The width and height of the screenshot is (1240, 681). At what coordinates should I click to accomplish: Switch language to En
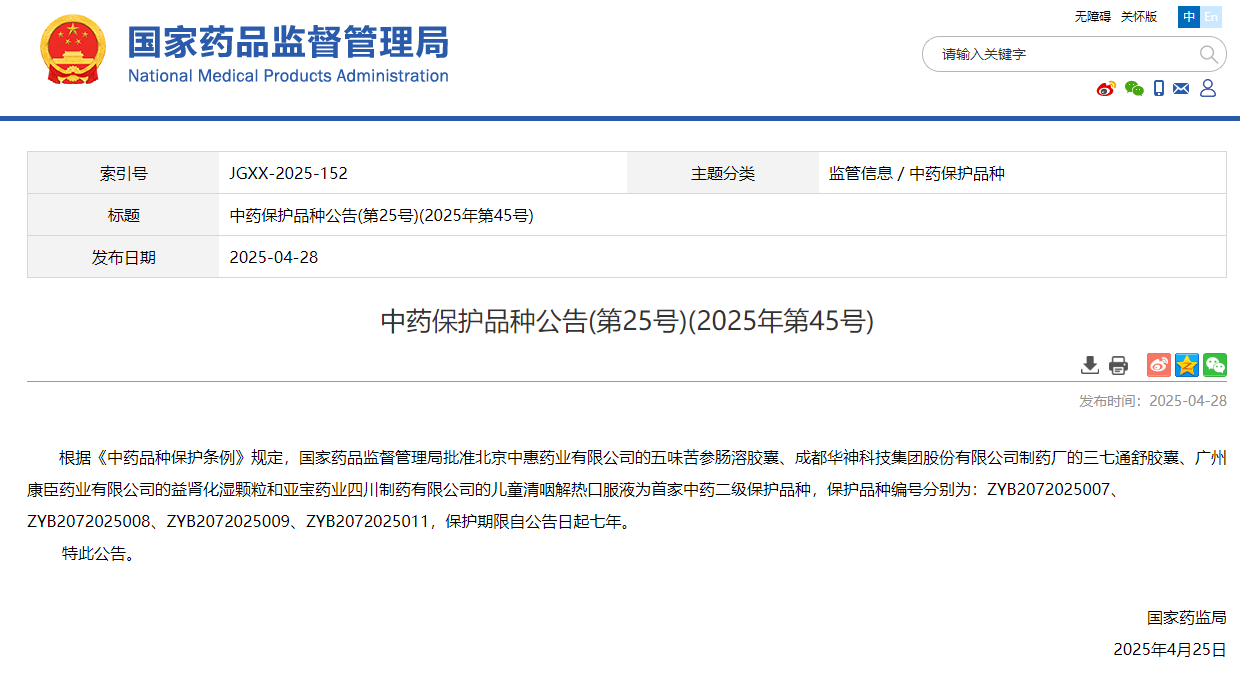pyautogui.click(x=1211, y=17)
